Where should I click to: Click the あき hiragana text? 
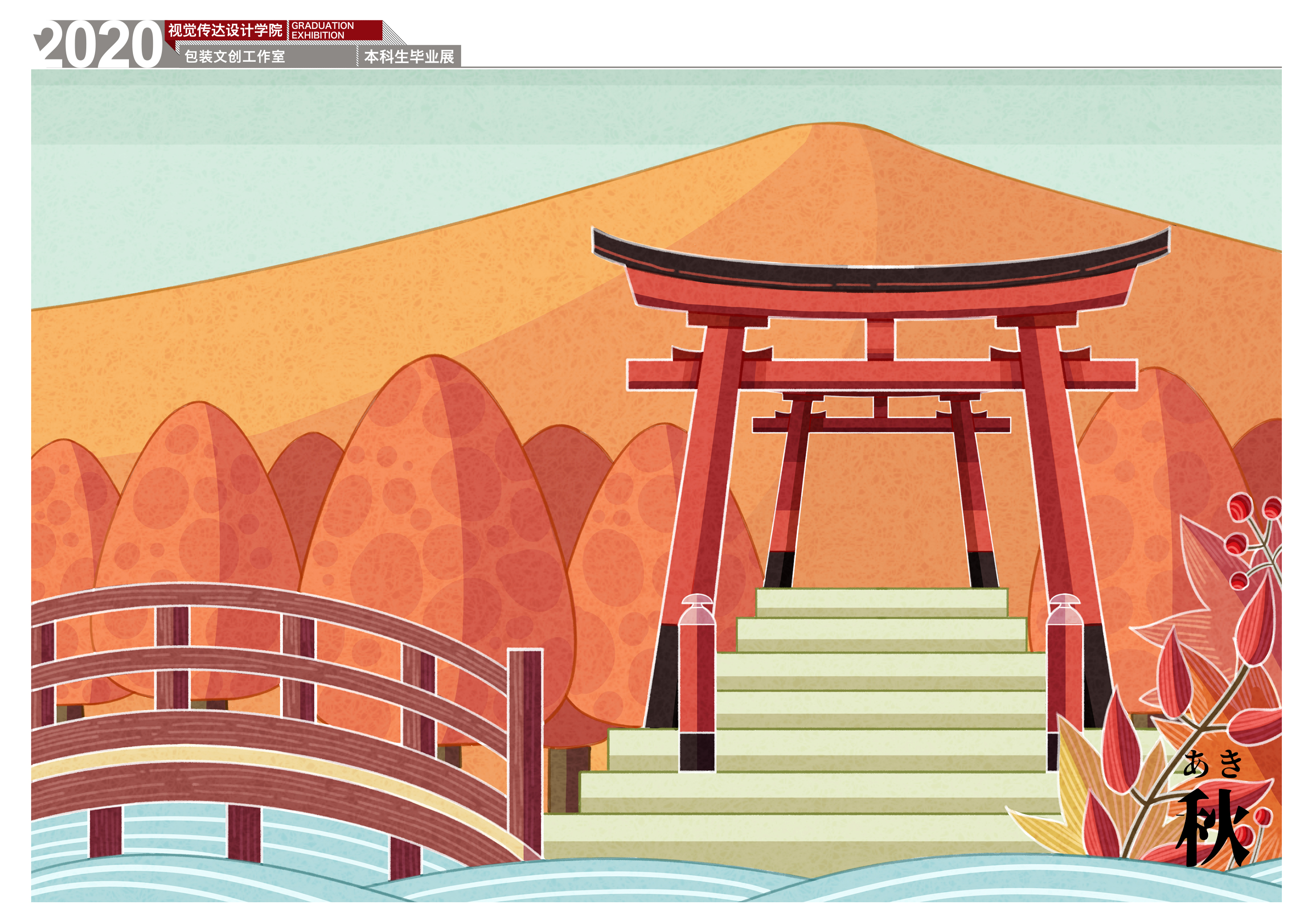tap(1213, 764)
